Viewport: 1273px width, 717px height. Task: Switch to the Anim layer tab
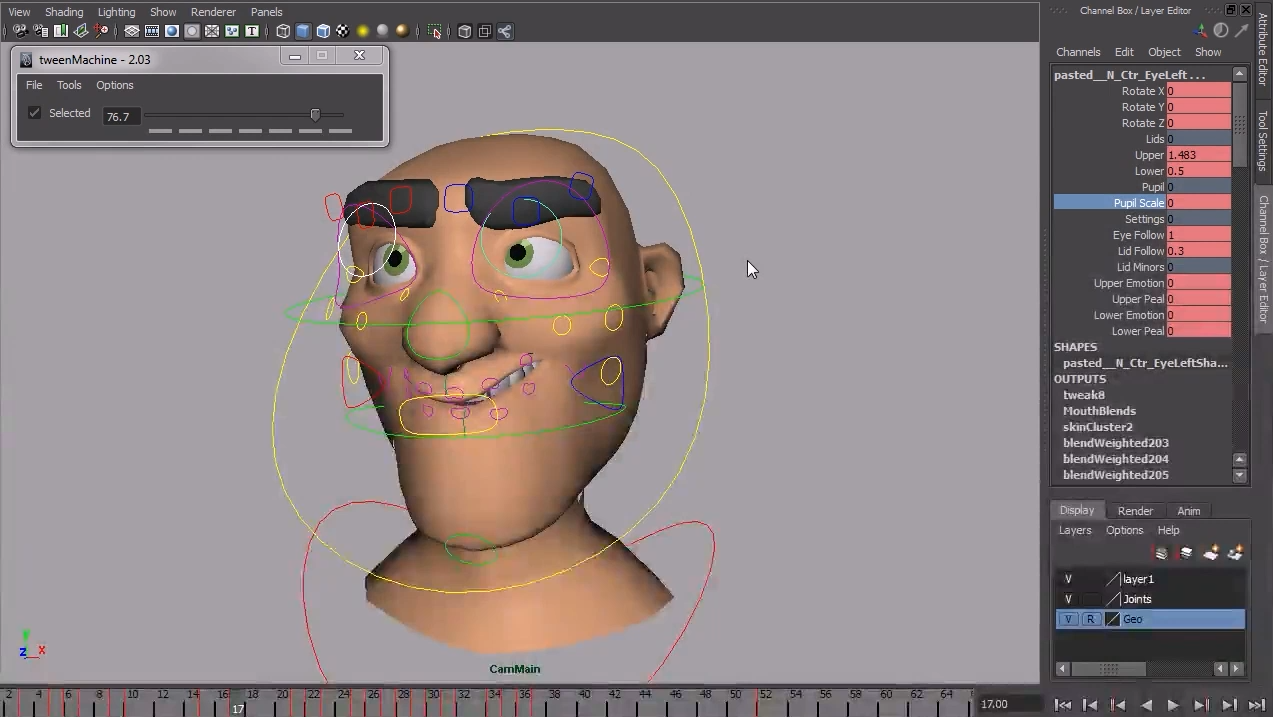point(1188,511)
